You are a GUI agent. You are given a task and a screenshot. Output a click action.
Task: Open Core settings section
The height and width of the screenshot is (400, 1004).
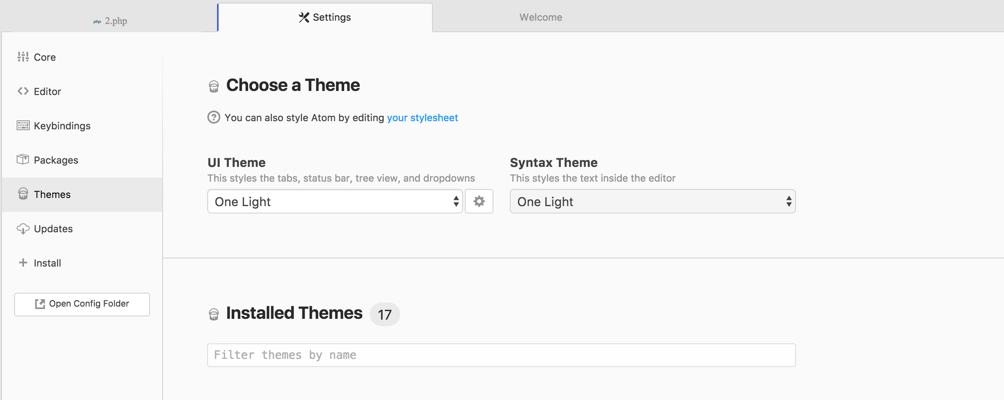point(82,57)
